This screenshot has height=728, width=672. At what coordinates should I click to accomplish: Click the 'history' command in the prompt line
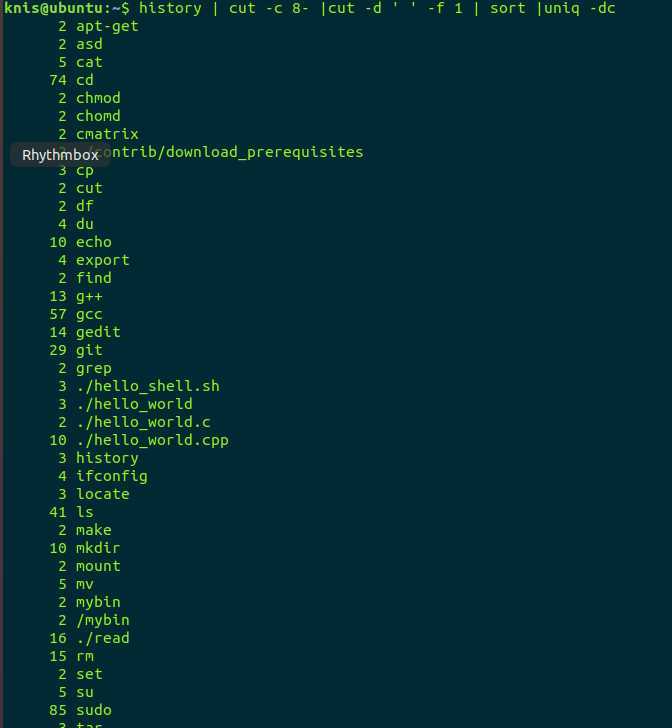tap(170, 8)
